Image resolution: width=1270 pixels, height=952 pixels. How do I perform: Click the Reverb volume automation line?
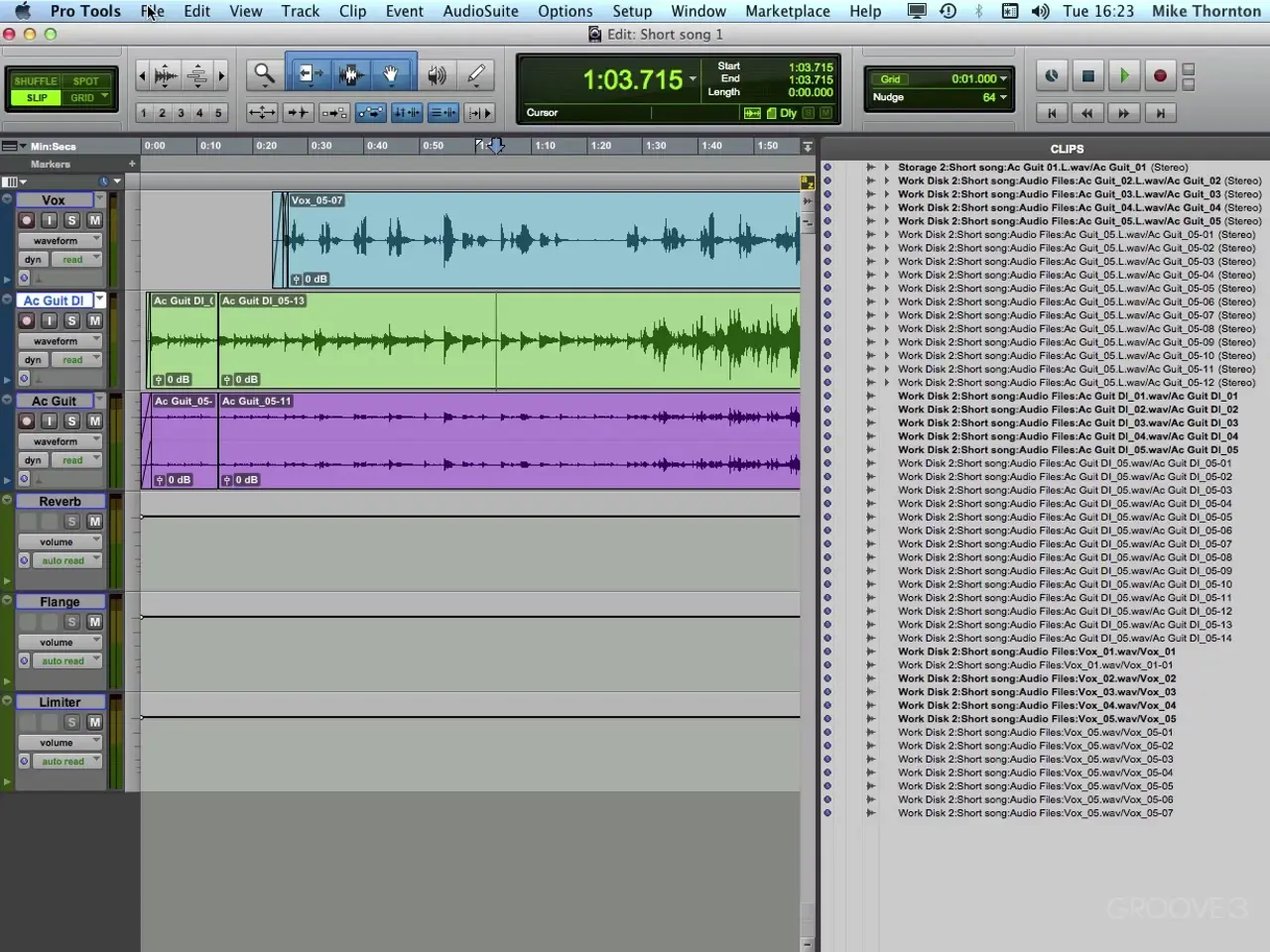tap(470, 517)
